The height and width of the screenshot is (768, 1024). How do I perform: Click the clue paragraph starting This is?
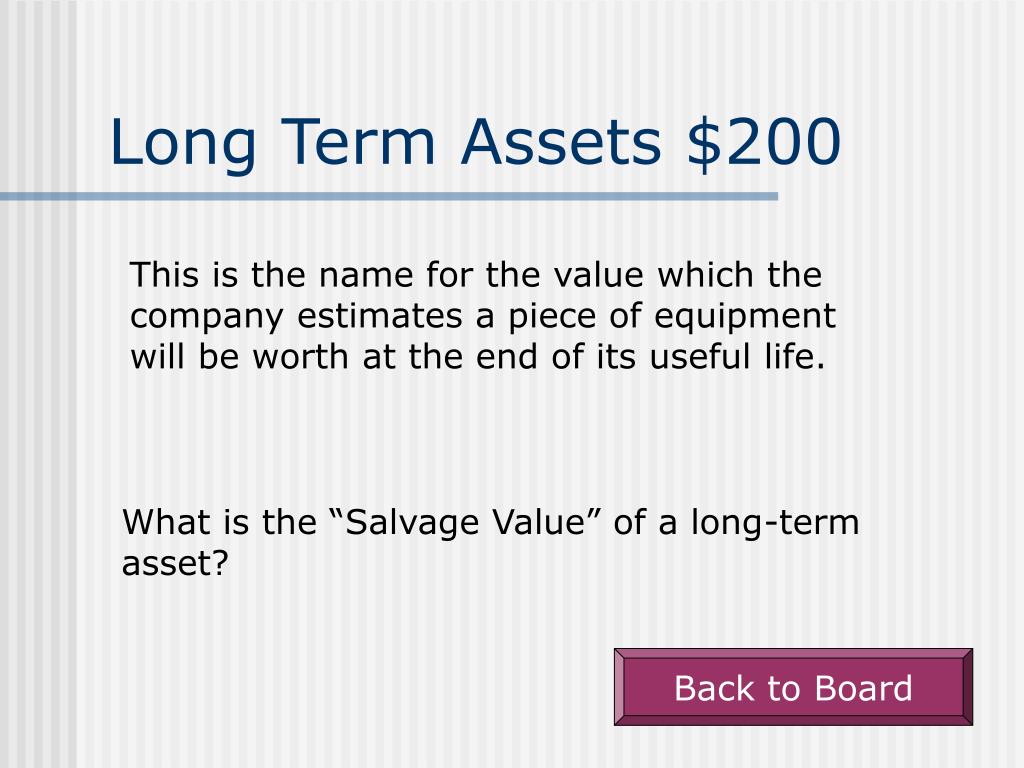pyautogui.click(x=483, y=315)
